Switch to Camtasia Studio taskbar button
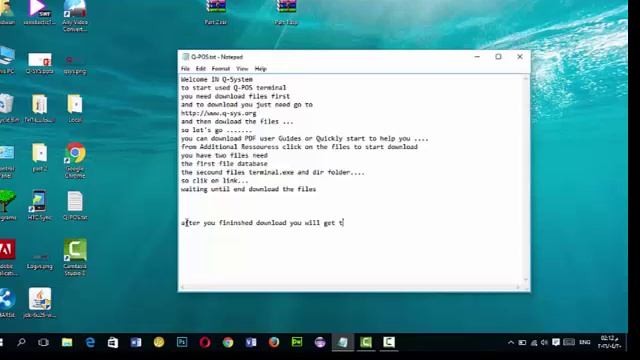Screen dimensions: 640x360 [x=366, y=342]
